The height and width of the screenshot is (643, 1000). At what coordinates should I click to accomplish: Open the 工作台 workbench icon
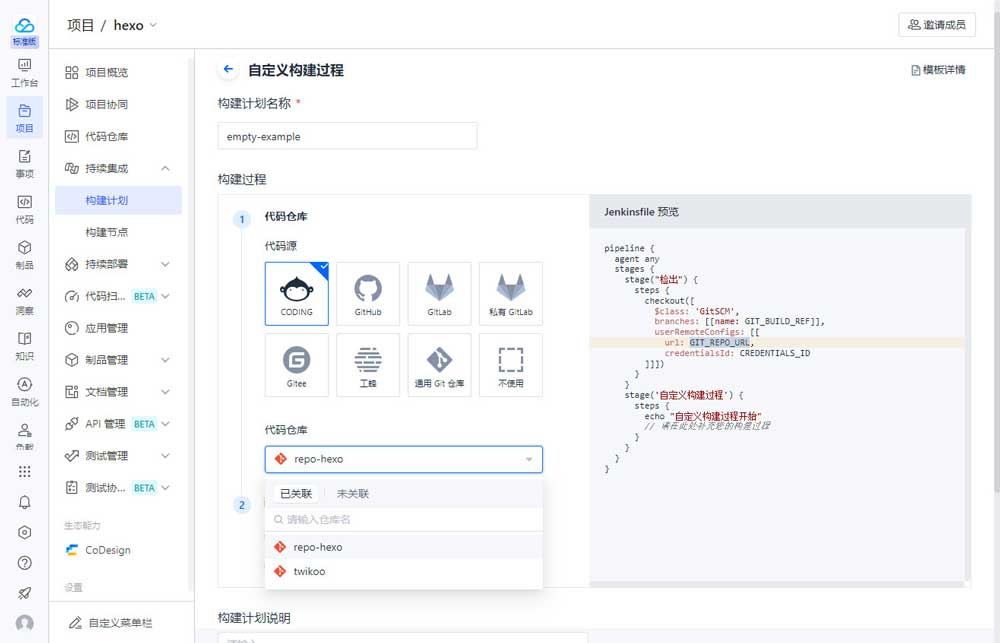(x=24, y=73)
